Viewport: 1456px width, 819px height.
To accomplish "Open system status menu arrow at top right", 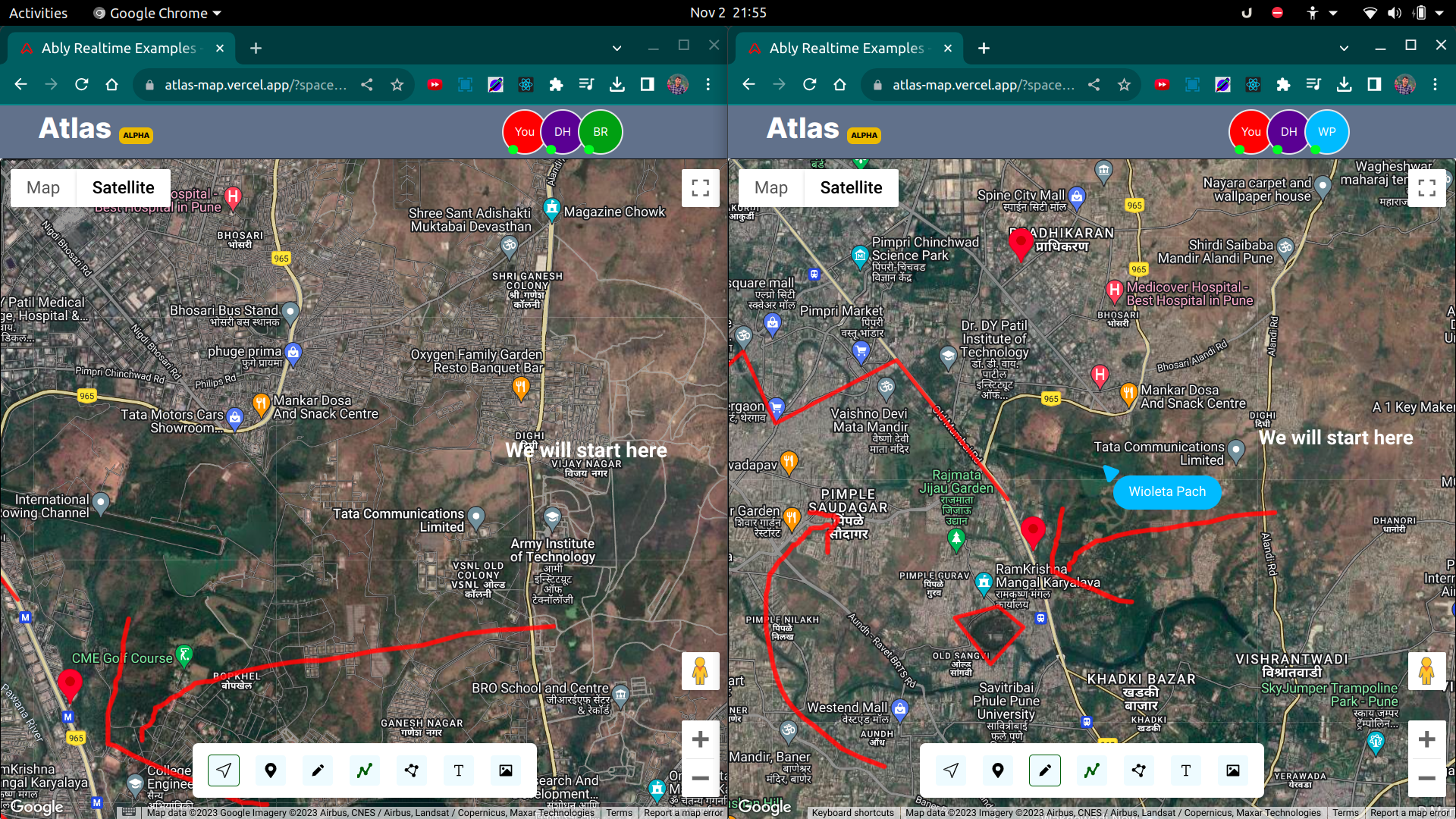I will click(x=1439, y=13).
